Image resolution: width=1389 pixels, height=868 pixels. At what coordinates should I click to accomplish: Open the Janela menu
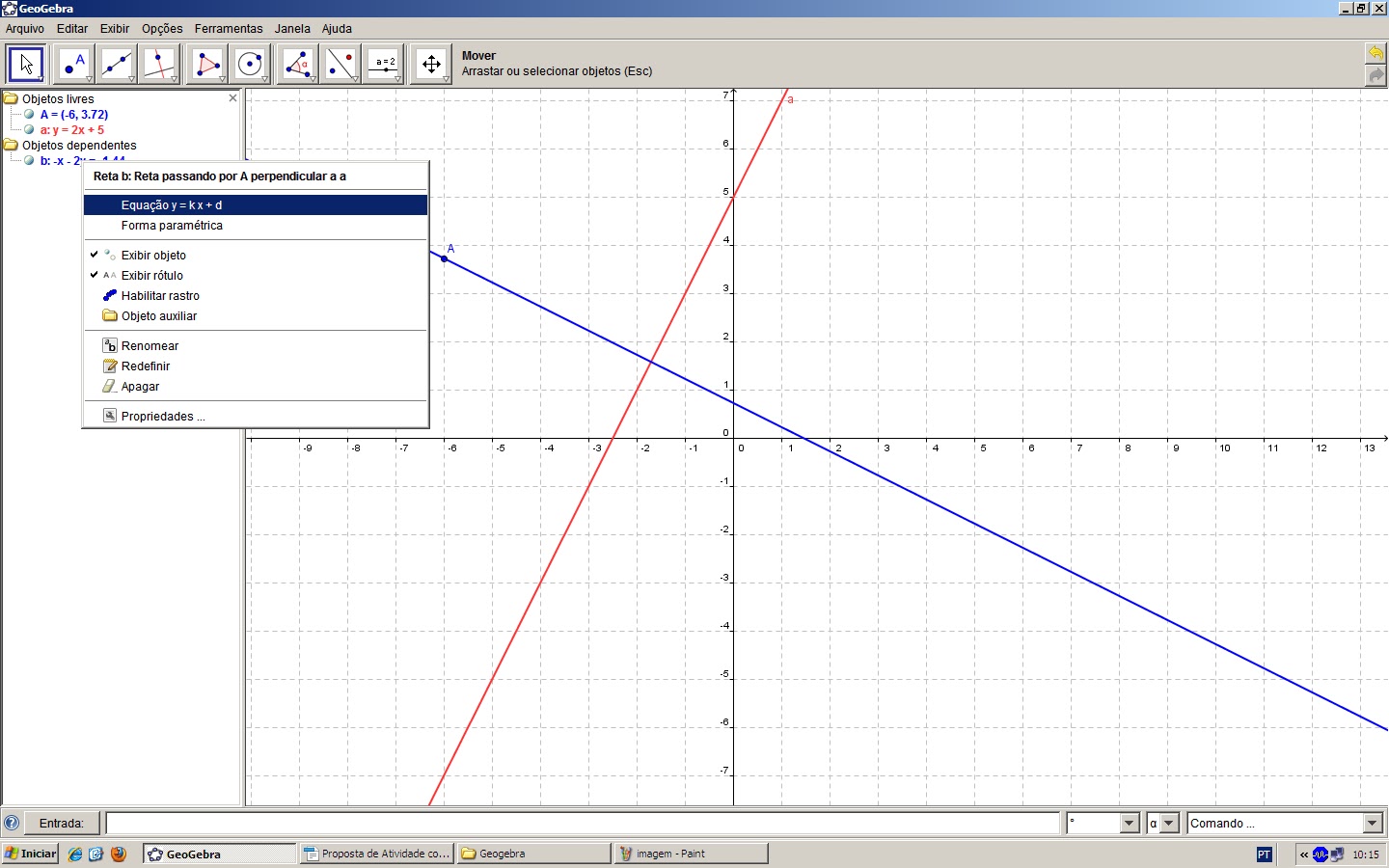tap(292, 29)
